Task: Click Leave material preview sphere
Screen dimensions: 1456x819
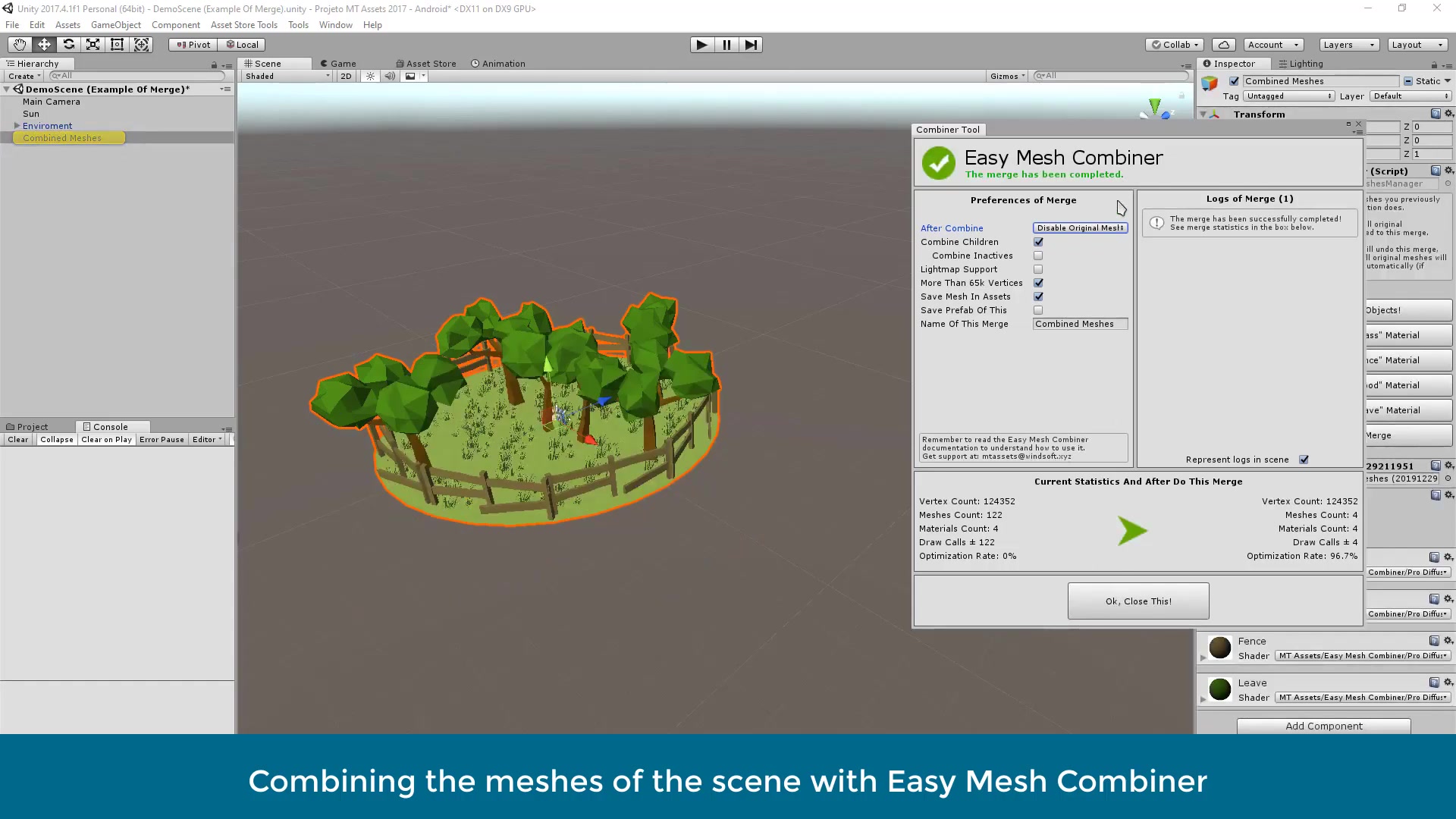Action: pos(1219,689)
